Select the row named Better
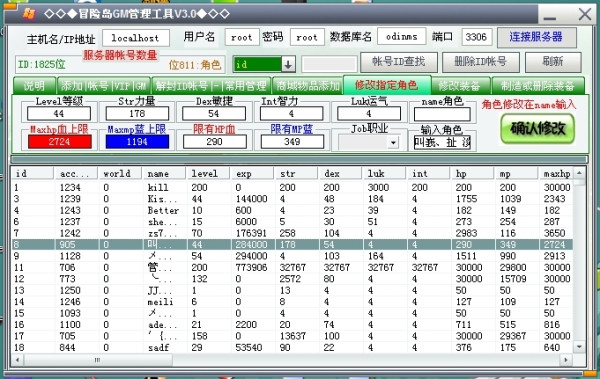 (x=292, y=210)
